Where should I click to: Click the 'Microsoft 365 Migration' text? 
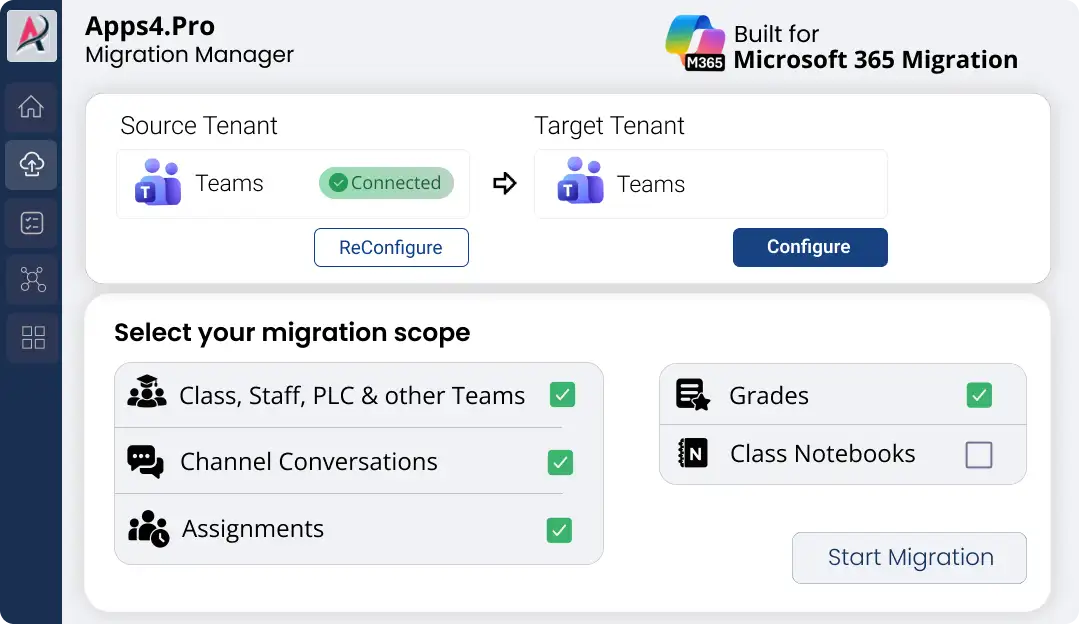click(x=875, y=60)
